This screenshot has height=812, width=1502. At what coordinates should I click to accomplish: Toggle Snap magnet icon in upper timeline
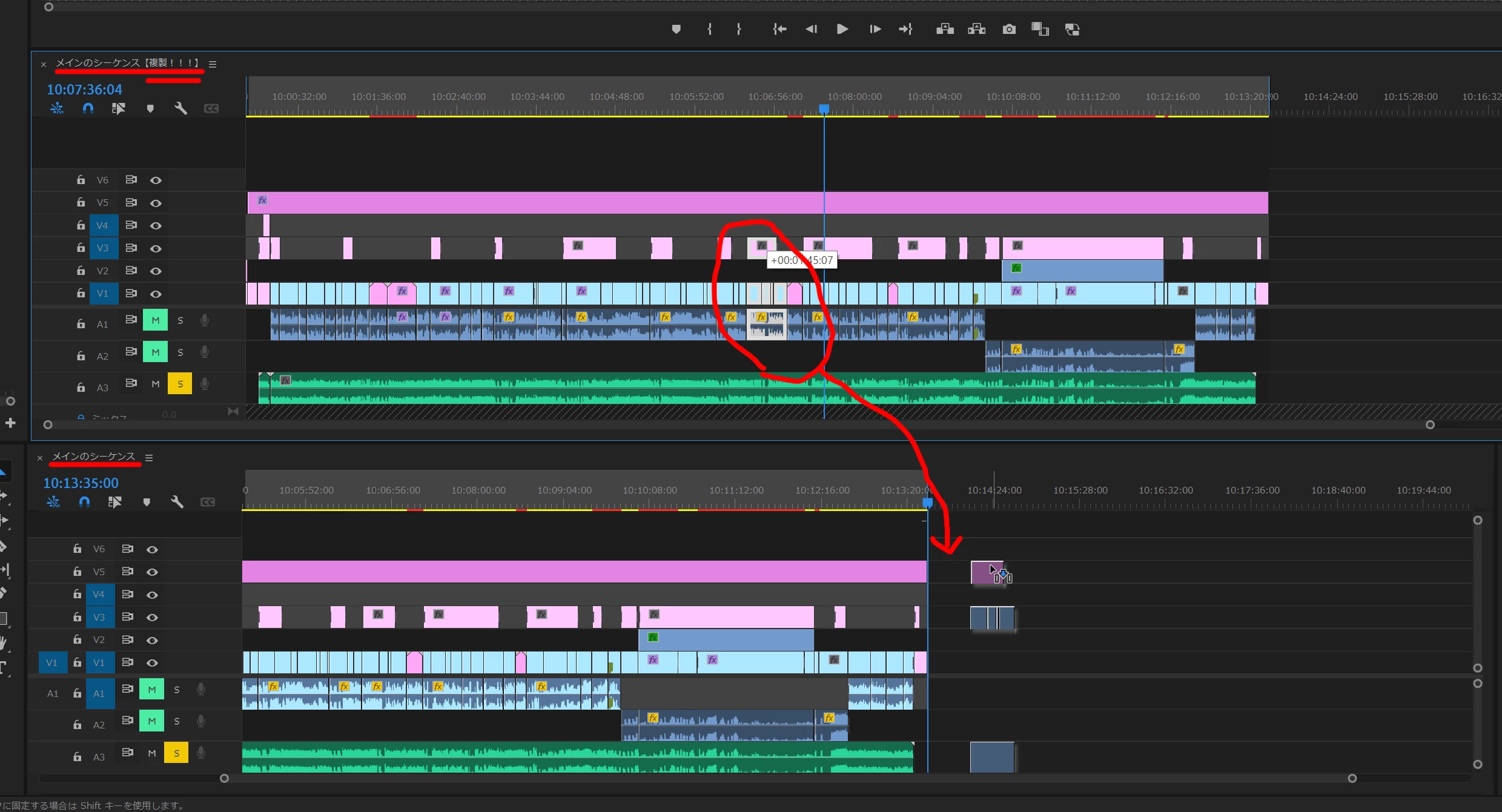88,108
